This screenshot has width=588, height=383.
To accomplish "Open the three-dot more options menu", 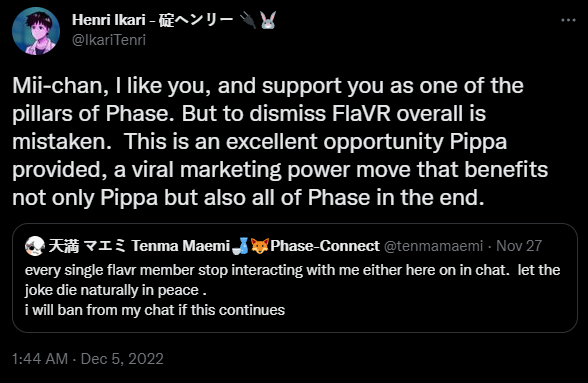I will [x=568, y=20].
